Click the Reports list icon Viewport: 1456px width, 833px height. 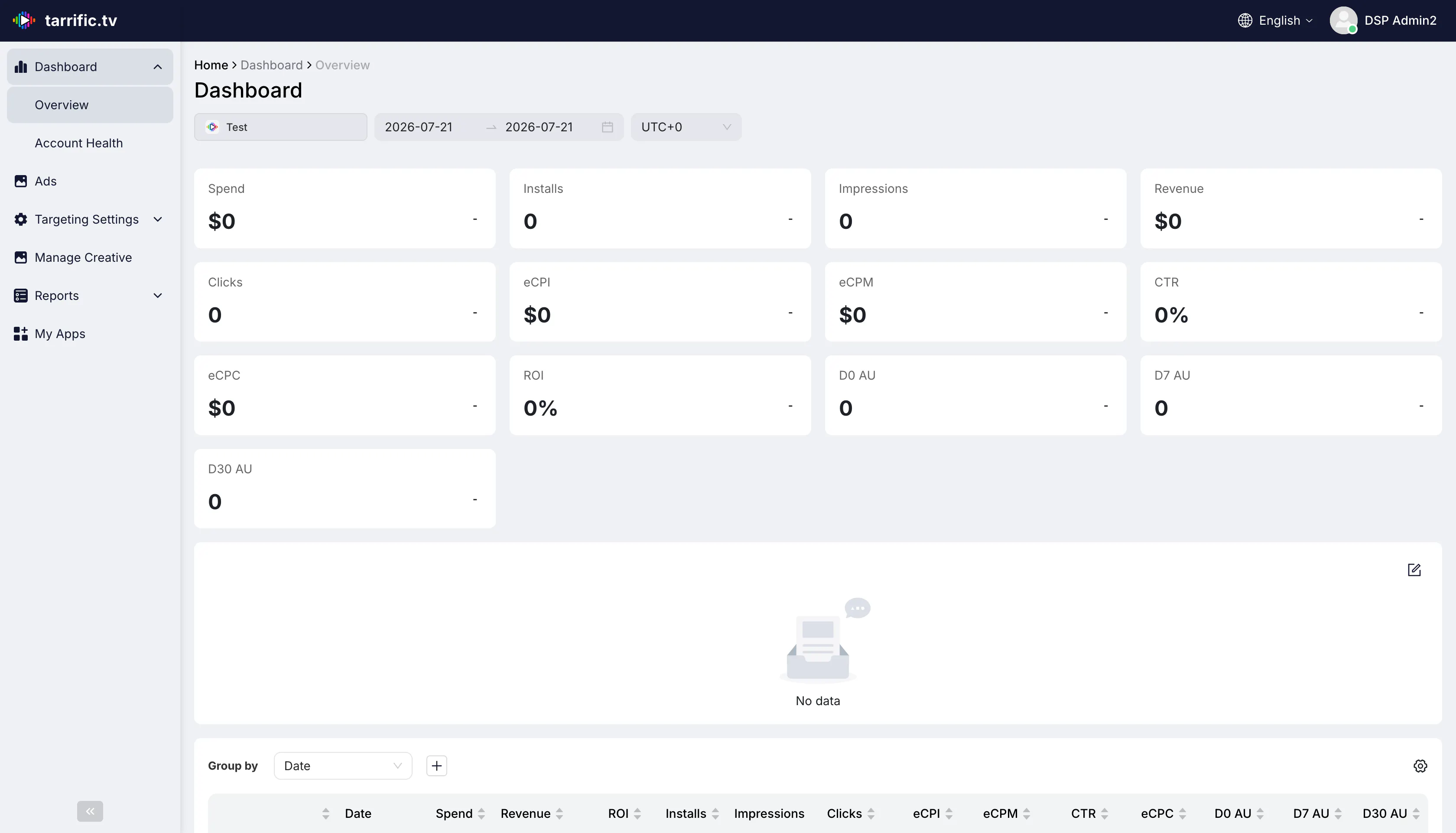tap(21, 296)
